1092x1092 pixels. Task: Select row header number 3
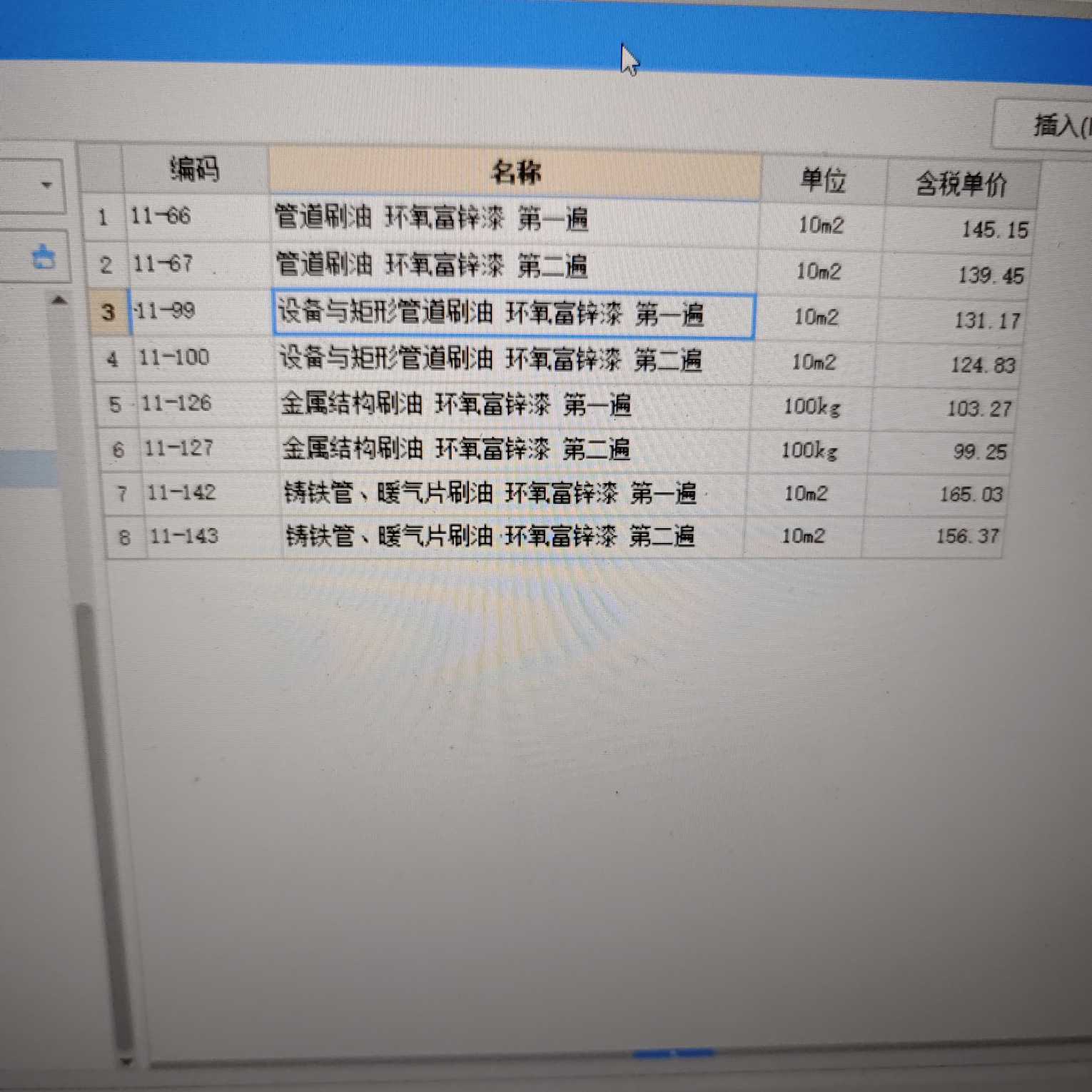(108, 312)
